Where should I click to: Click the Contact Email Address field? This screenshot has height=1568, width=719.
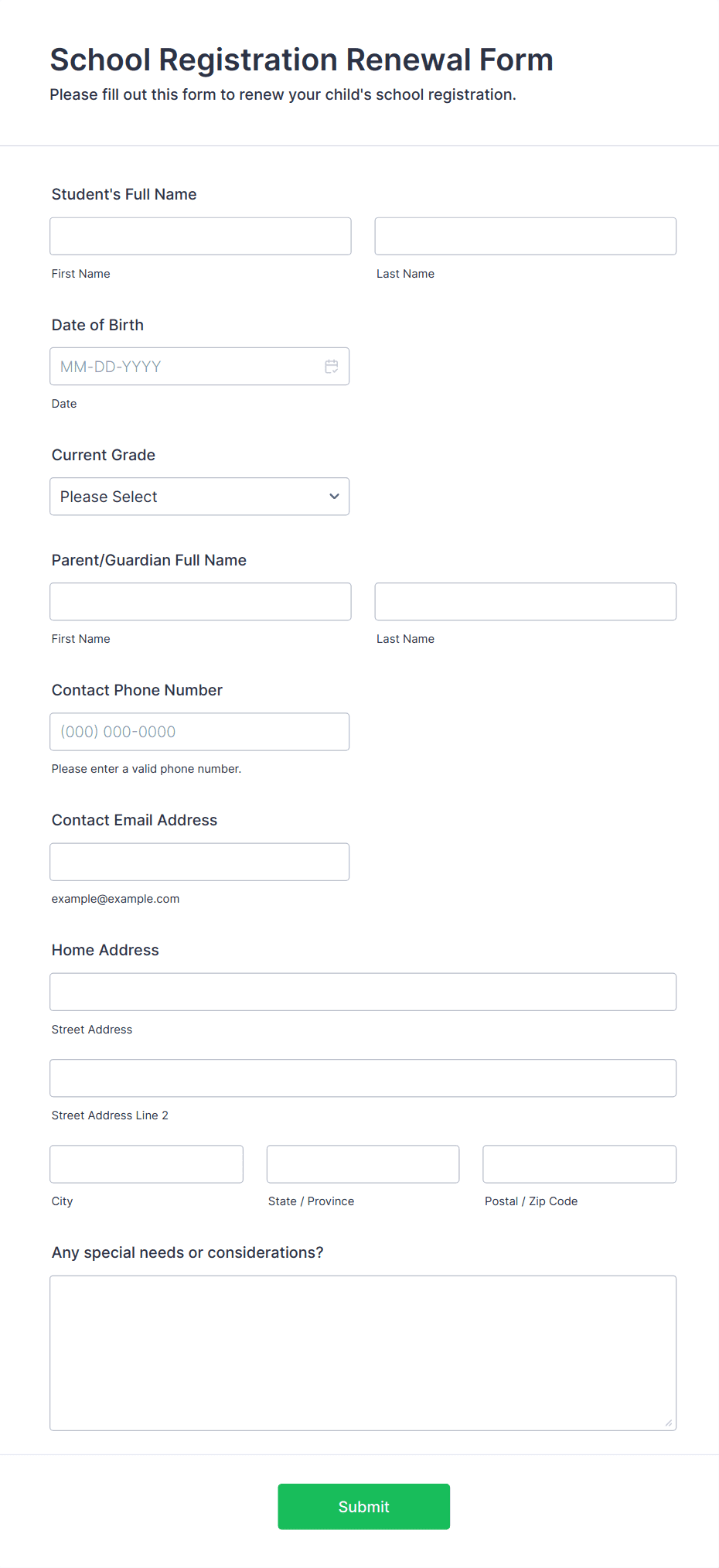[199, 861]
